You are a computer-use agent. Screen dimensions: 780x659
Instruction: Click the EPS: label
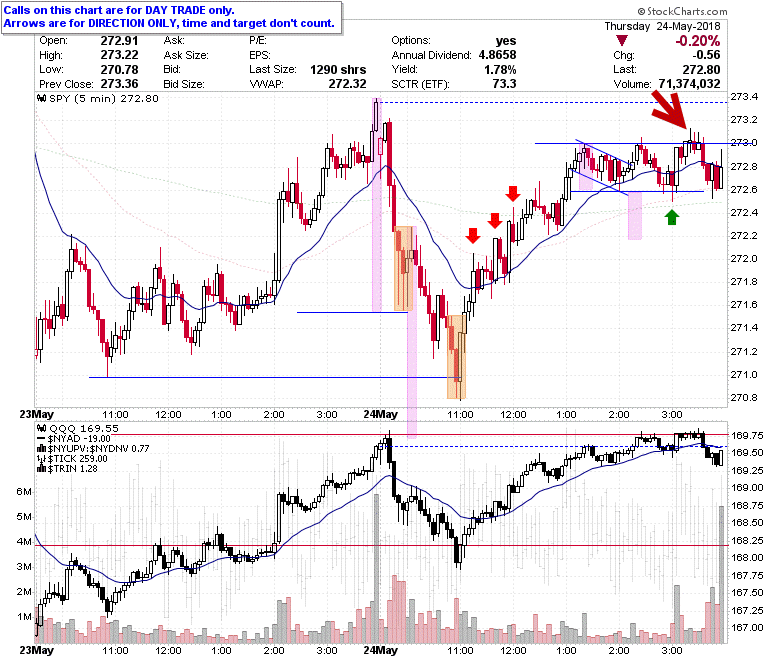(x=259, y=55)
